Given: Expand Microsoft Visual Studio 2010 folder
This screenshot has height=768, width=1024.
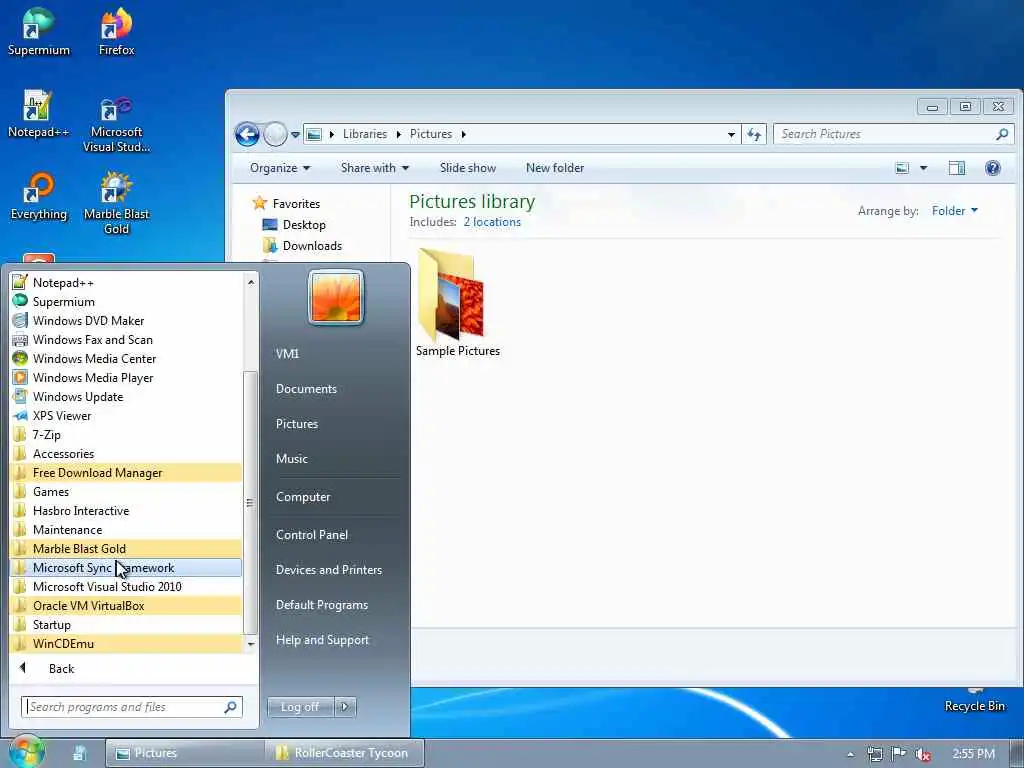Looking at the screenshot, I should 126,586.
